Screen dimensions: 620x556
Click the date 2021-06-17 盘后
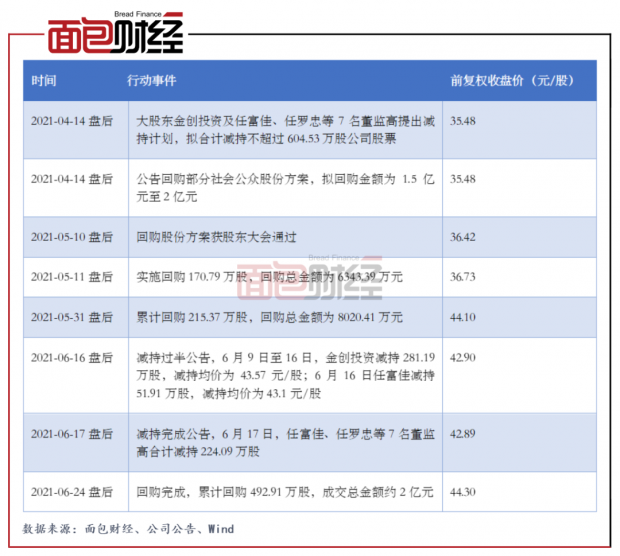(72, 434)
